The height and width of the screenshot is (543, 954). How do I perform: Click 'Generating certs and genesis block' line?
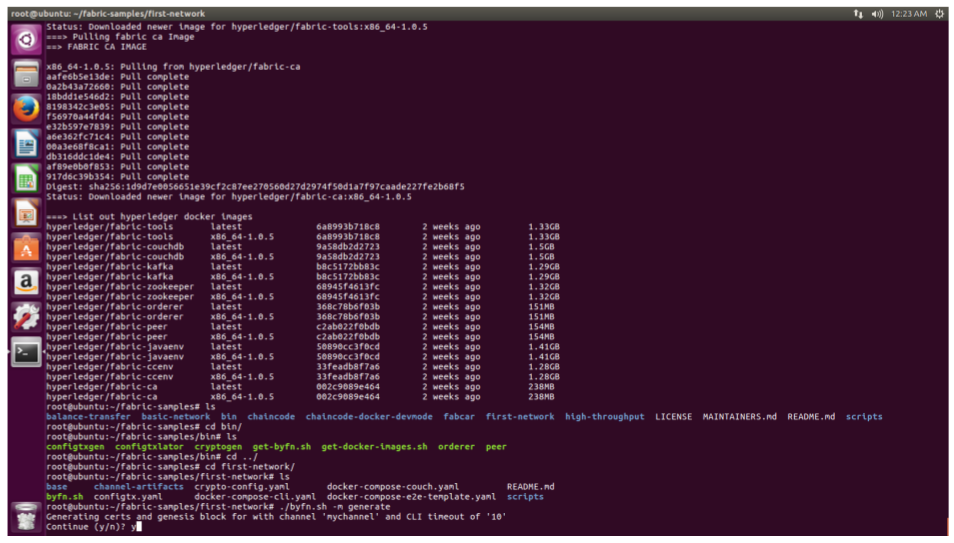click(276, 516)
